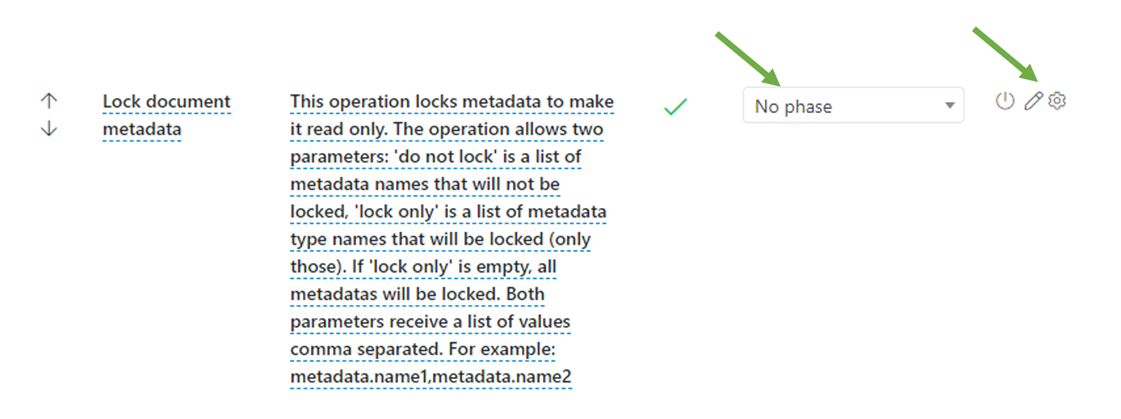
Task: Move the operation up with the up arrow
Action: pos(49,102)
